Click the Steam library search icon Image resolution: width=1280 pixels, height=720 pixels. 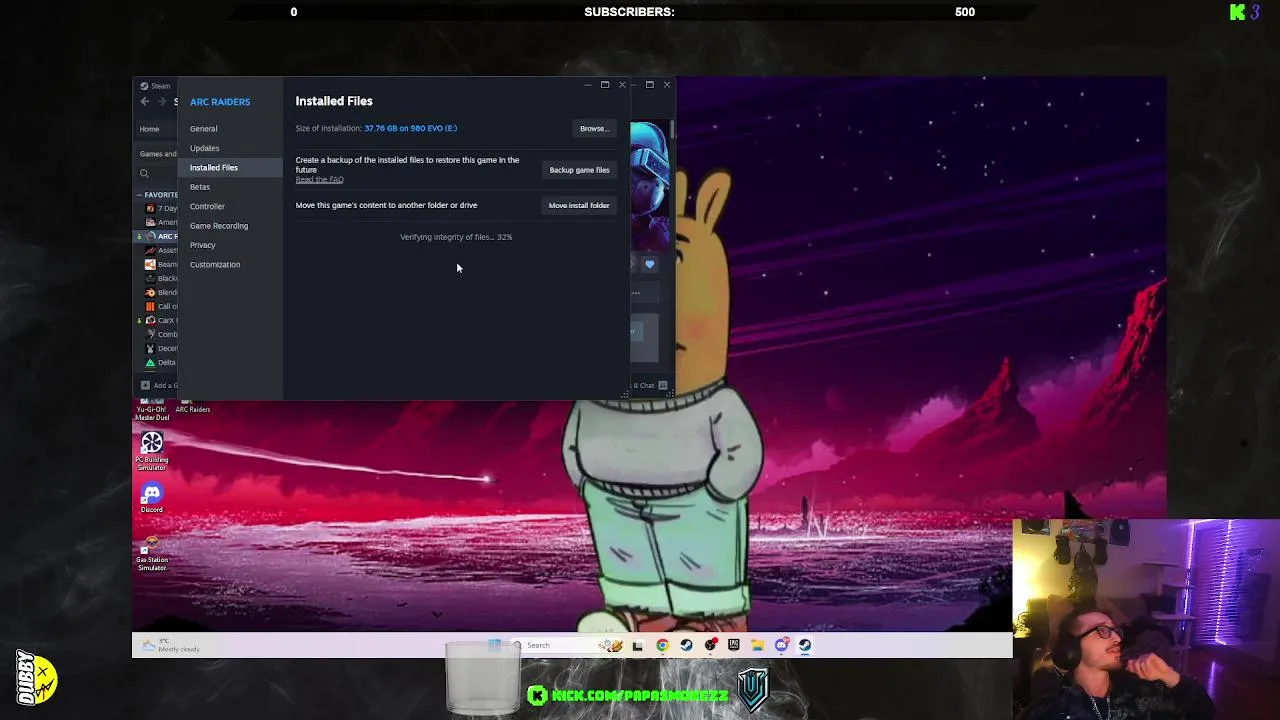(144, 174)
